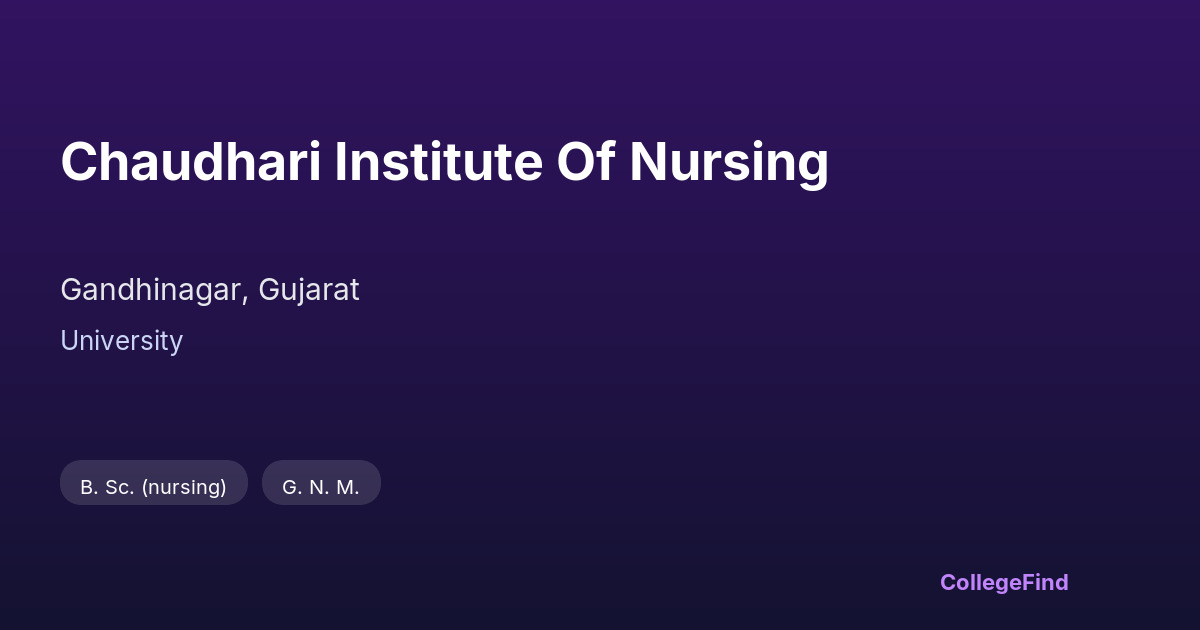Select the "Gandhinagar" city name
The height and width of the screenshot is (630, 1200).
pos(151,290)
